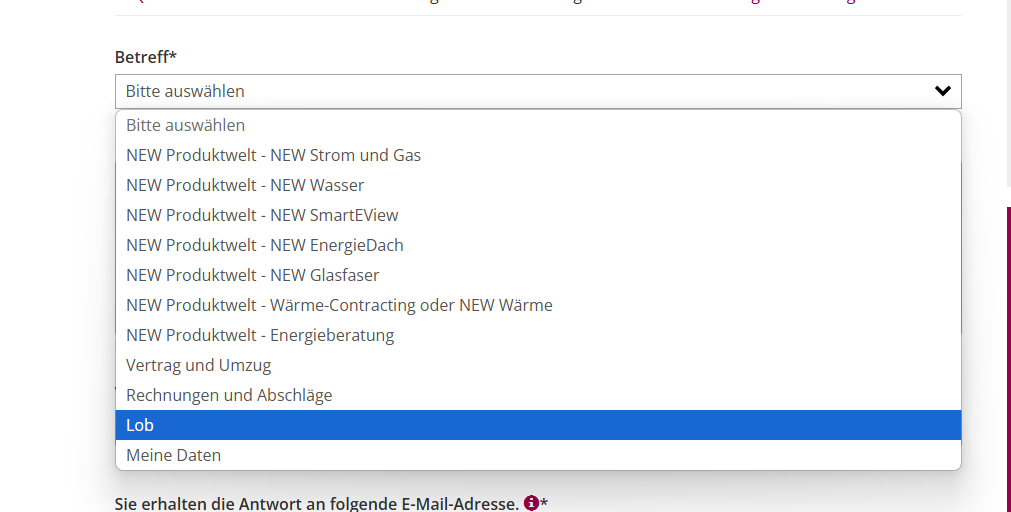Viewport: 1011px width, 512px height.
Task: Select 'NEW Strom und Gas' option
Action: pyautogui.click(x=273, y=155)
